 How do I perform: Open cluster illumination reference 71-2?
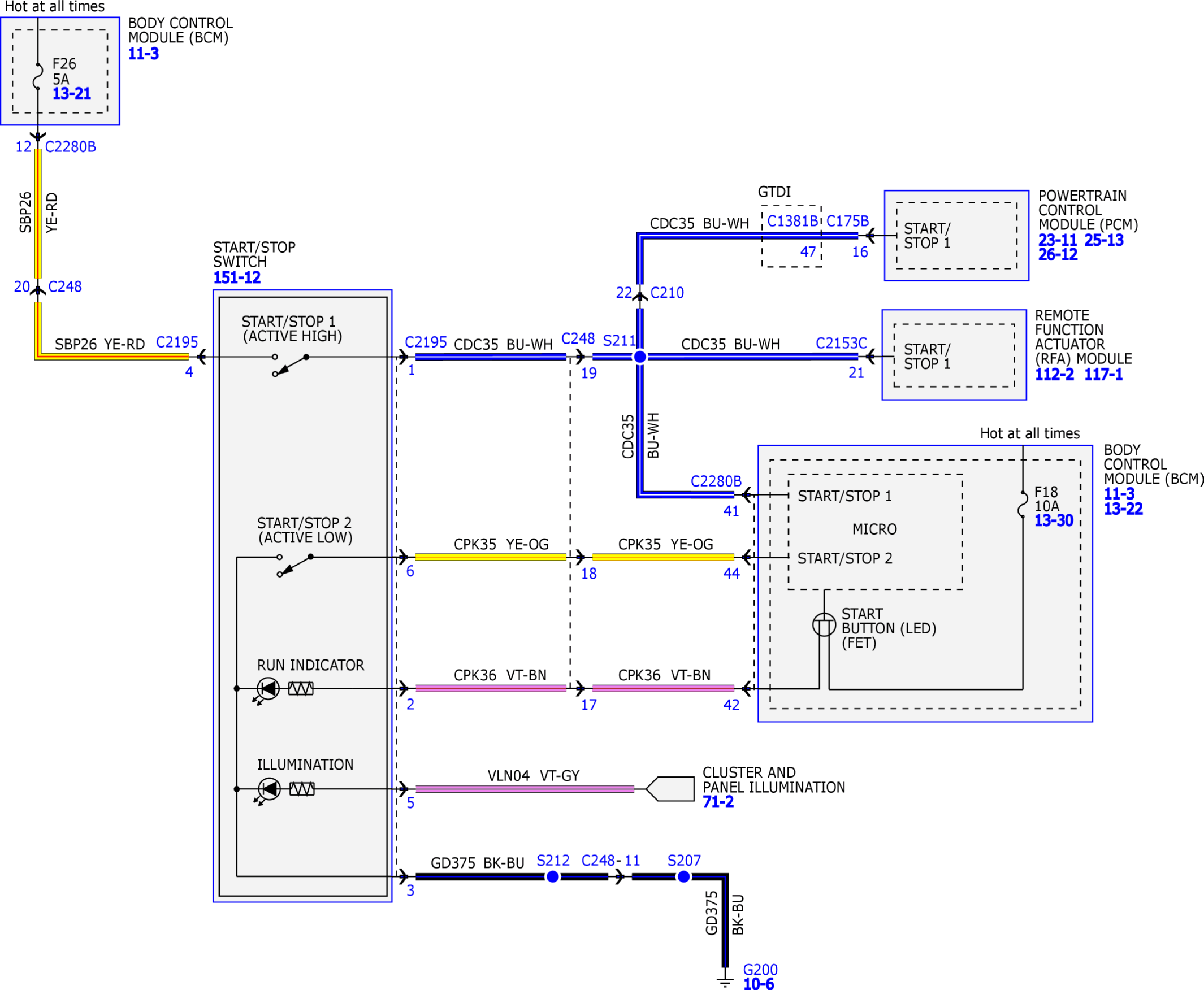point(718,802)
